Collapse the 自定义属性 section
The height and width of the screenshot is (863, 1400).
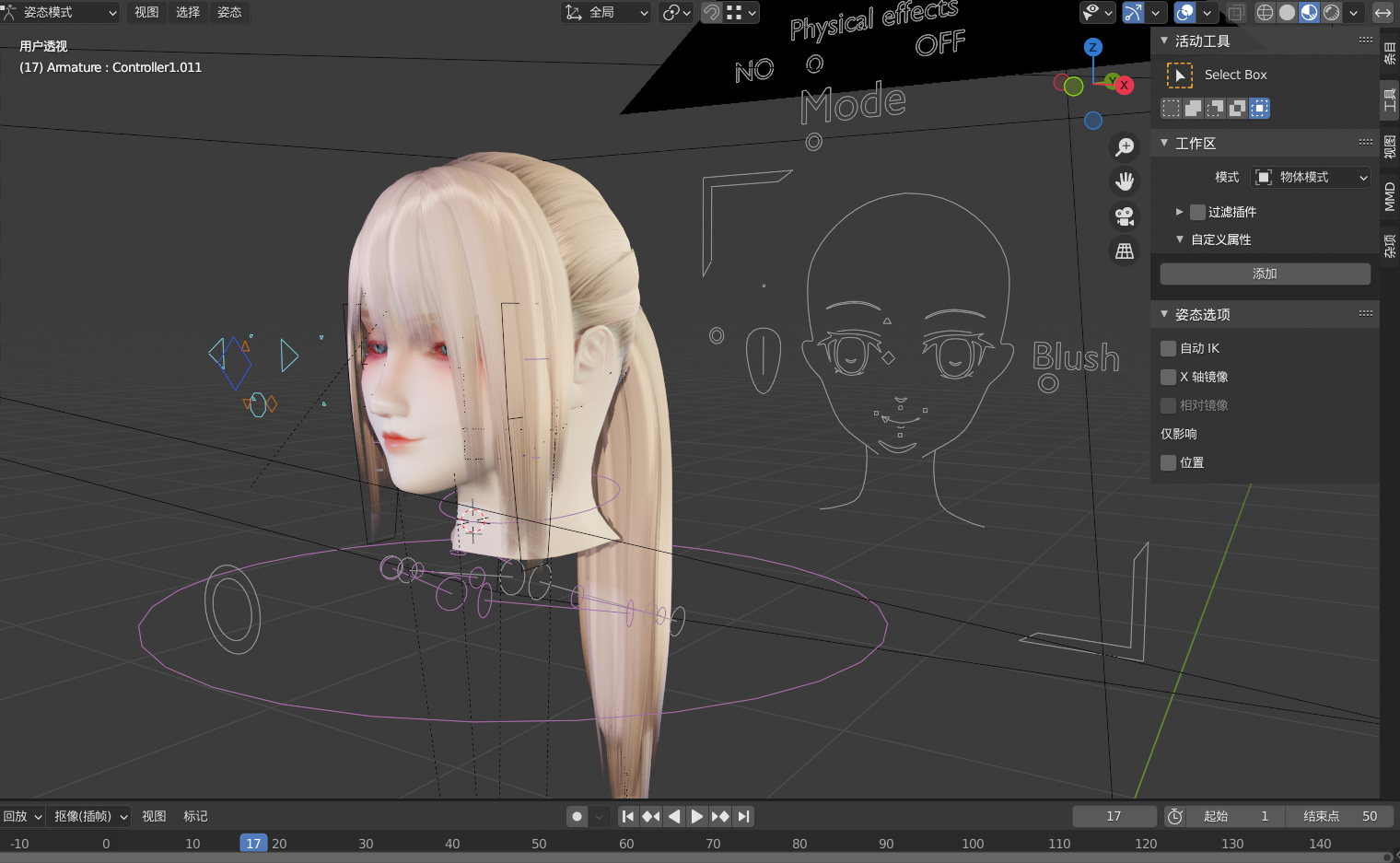tap(1179, 239)
